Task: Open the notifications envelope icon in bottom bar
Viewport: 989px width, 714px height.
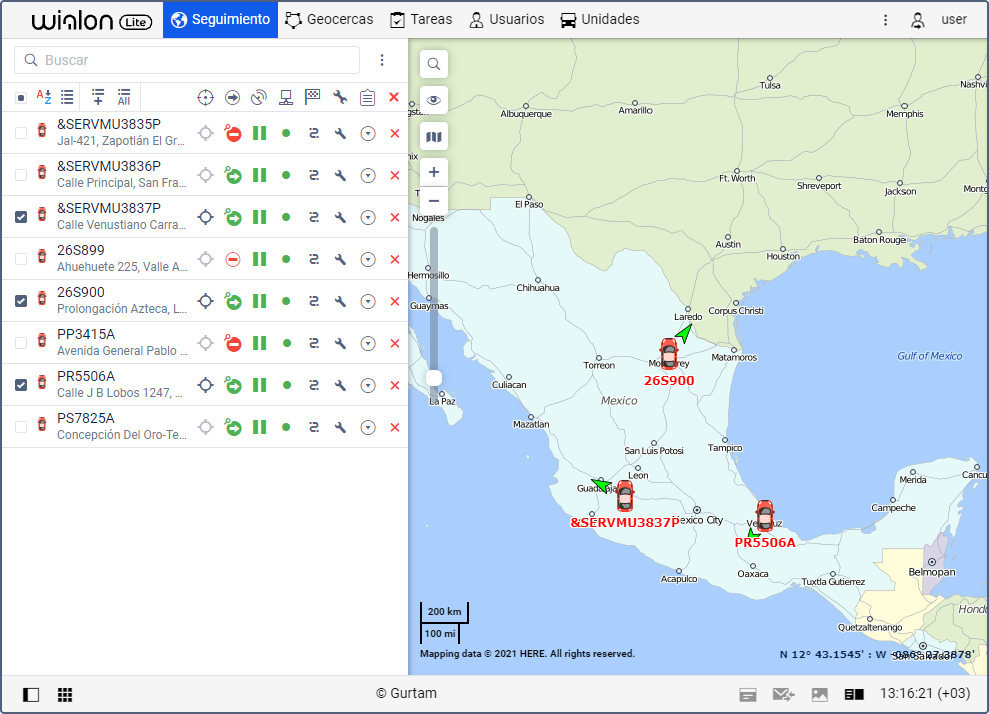Action: [x=783, y=694]
